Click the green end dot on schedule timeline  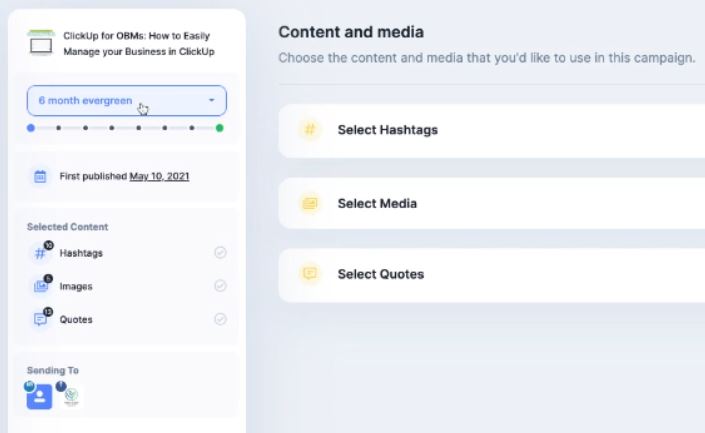point(220,128)
